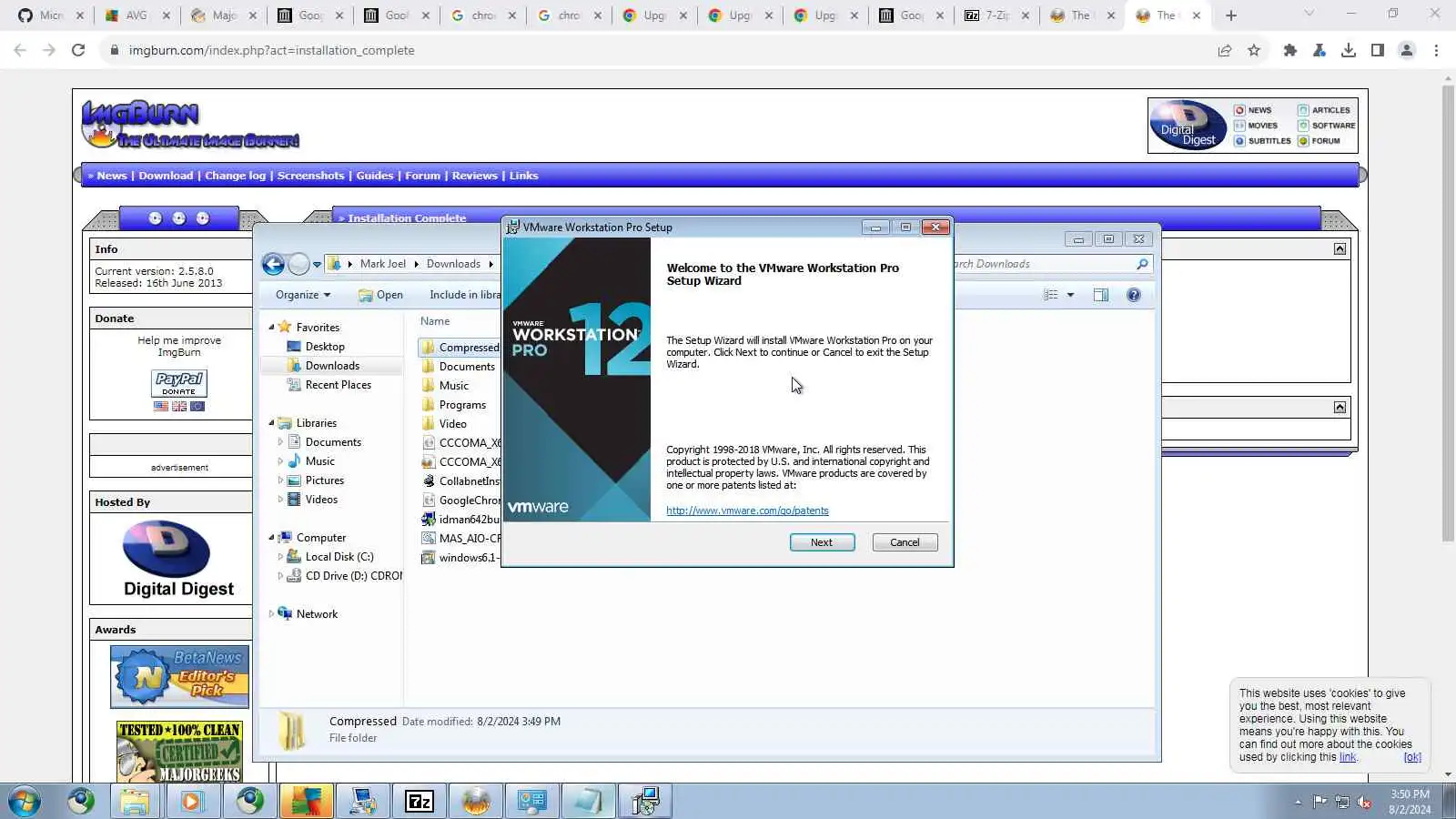Open Screenshots in ImgBurn navigation
The image size is (1456, 819).
[310, 176]
